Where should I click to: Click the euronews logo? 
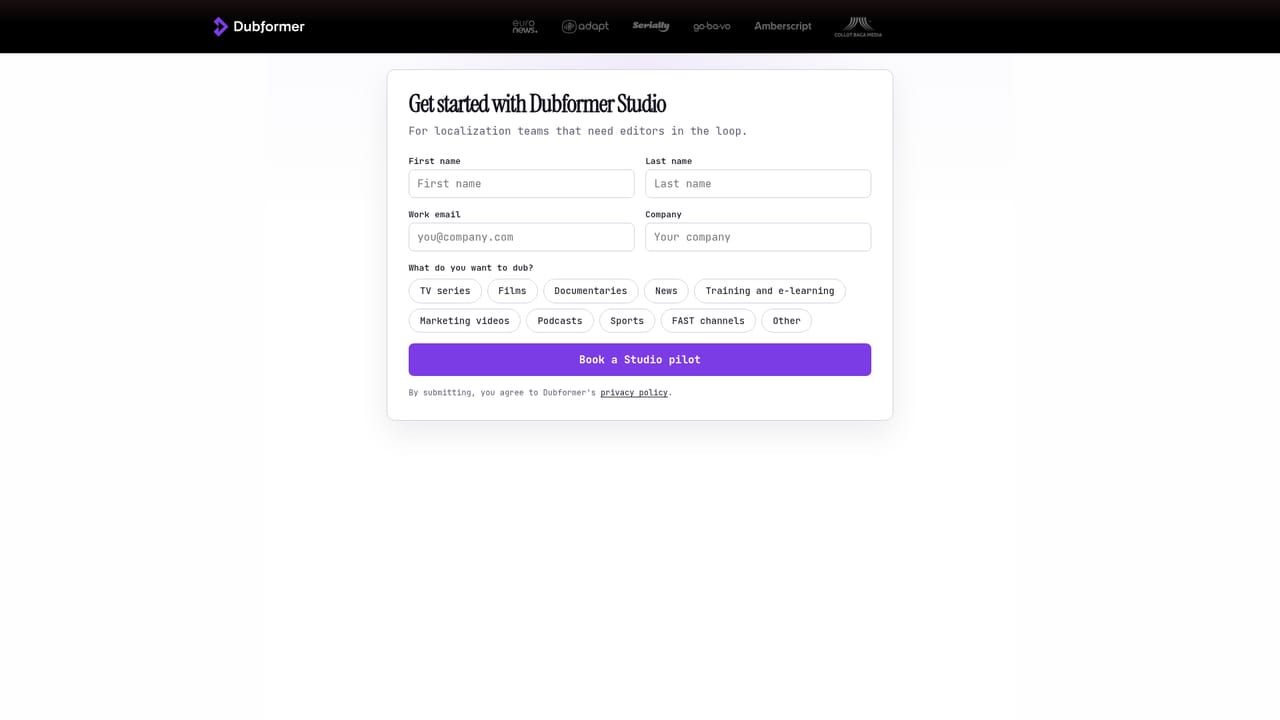pyautogui.click(x=525, y=26)
